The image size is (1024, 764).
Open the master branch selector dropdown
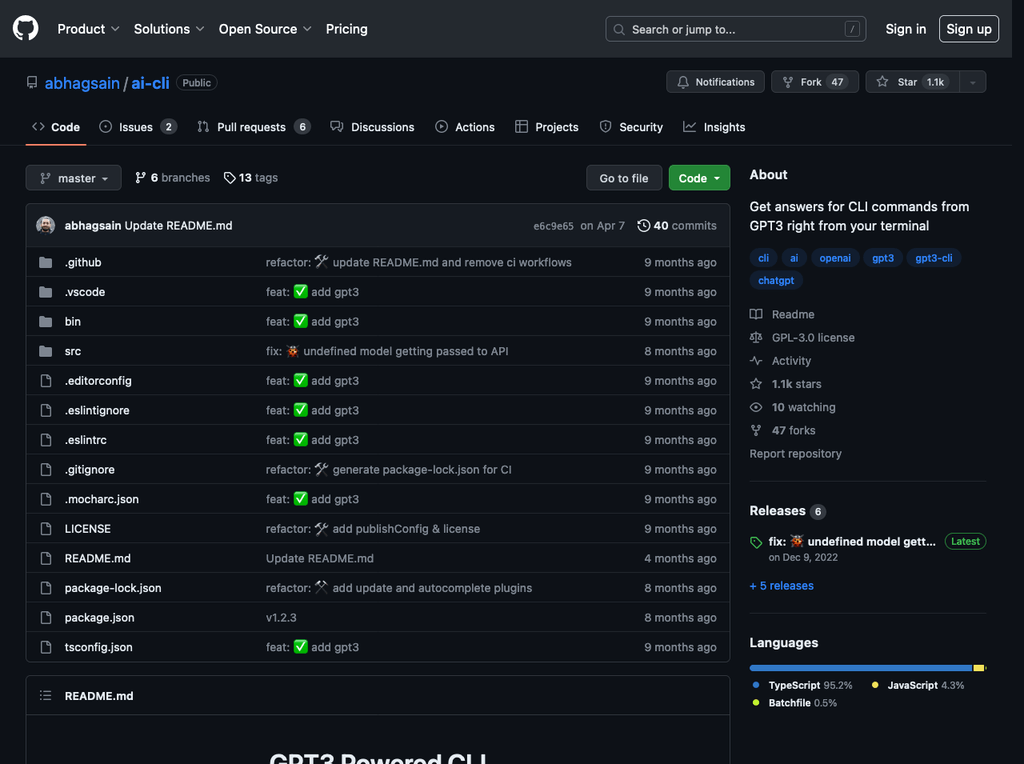pyautogui.click(x=73, y=178)
